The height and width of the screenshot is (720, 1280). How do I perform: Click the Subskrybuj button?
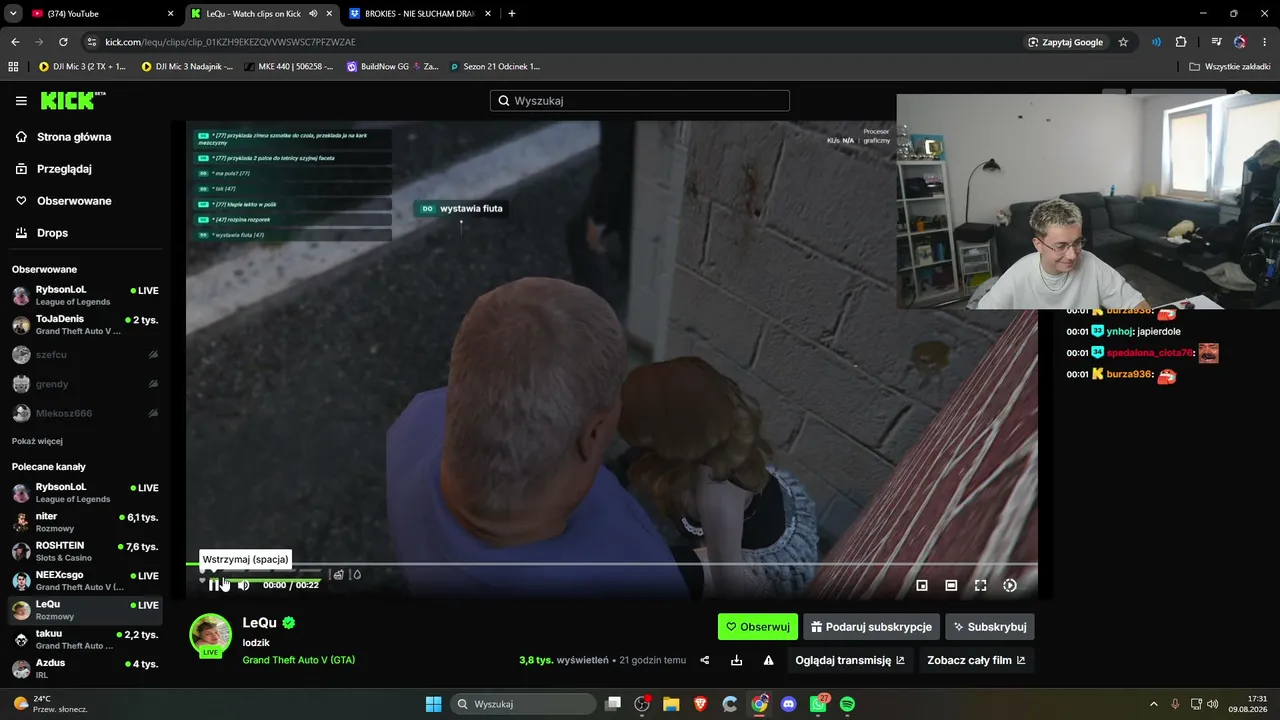990,627
